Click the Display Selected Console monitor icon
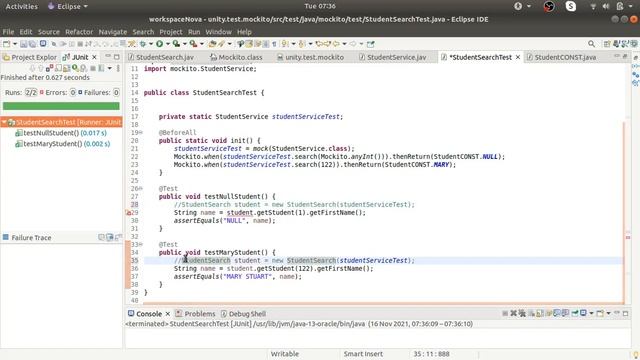640x360 pixels. (x=583, y=313)
